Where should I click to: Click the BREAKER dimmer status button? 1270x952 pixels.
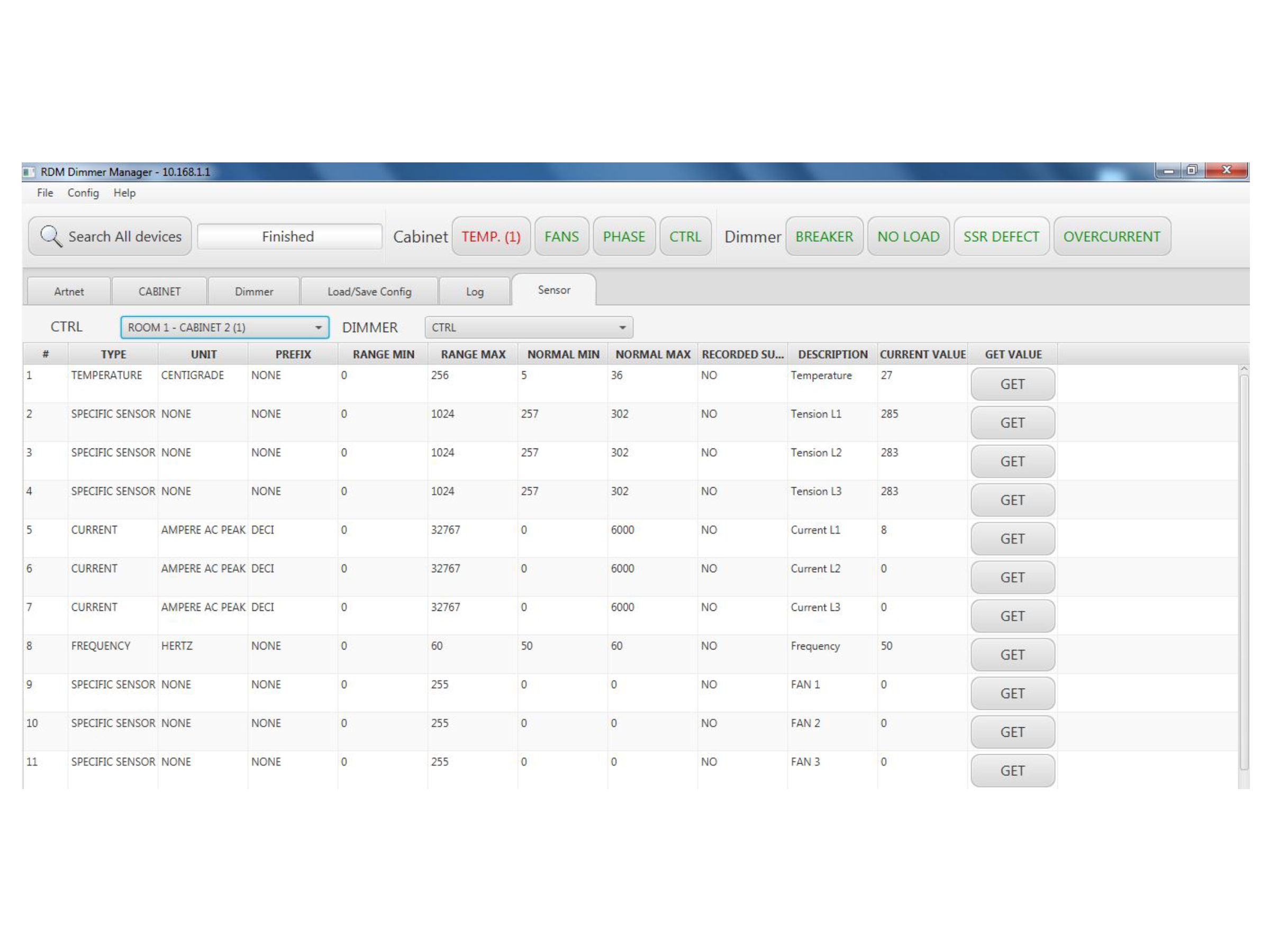(x=824, y=236)
